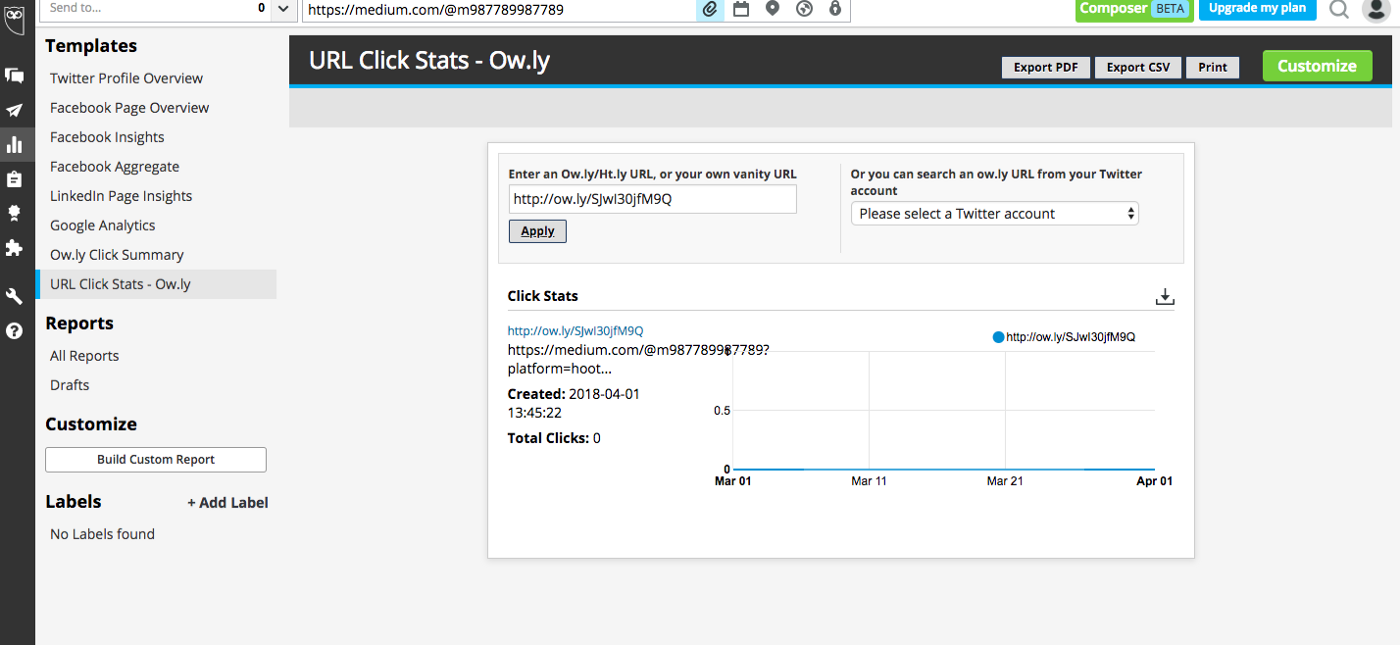Click the Mar 21 axis label

tap(1004, 481)
